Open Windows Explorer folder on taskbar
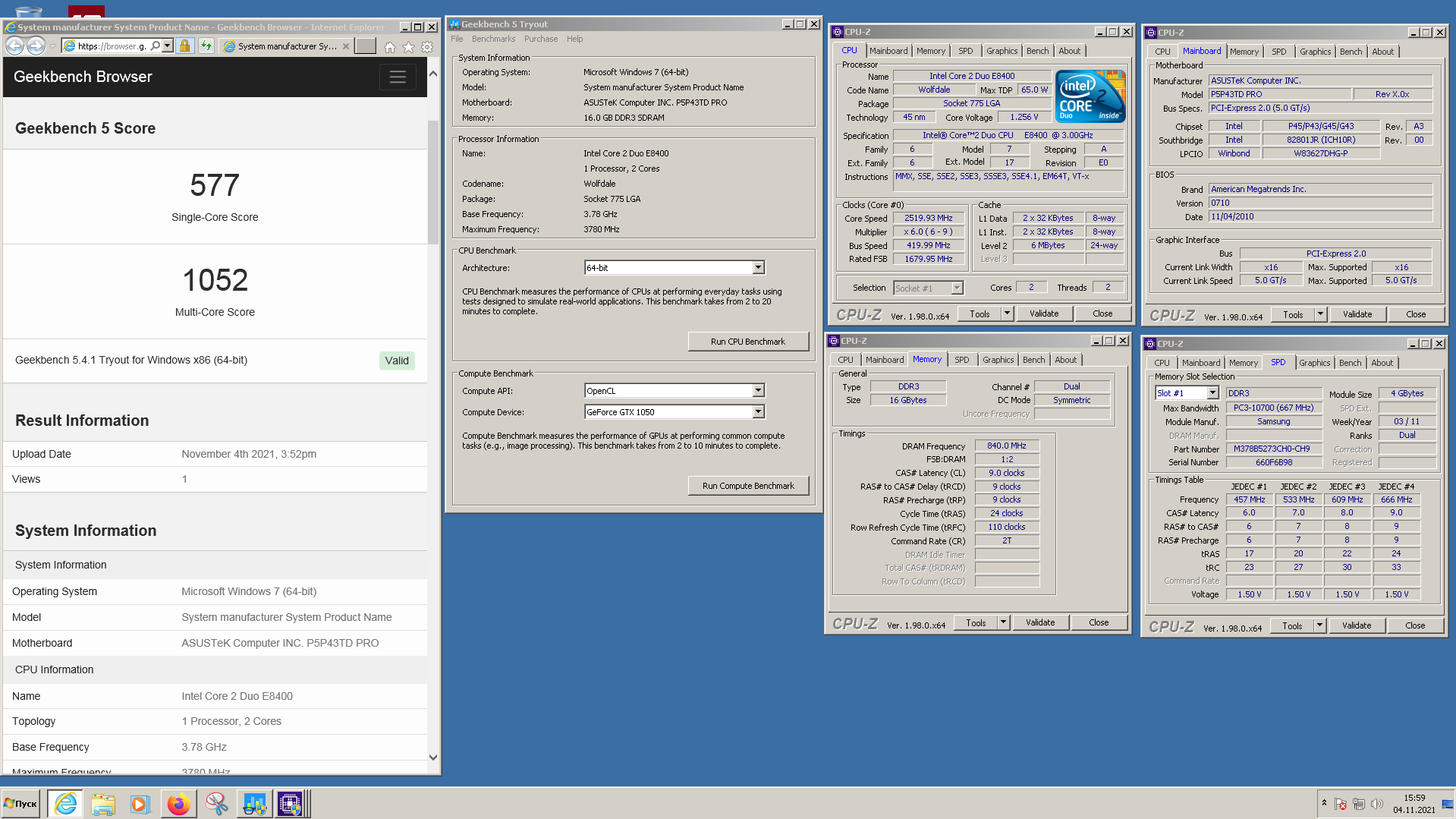The image size is (1456, 819). click(x=103, y=804)
